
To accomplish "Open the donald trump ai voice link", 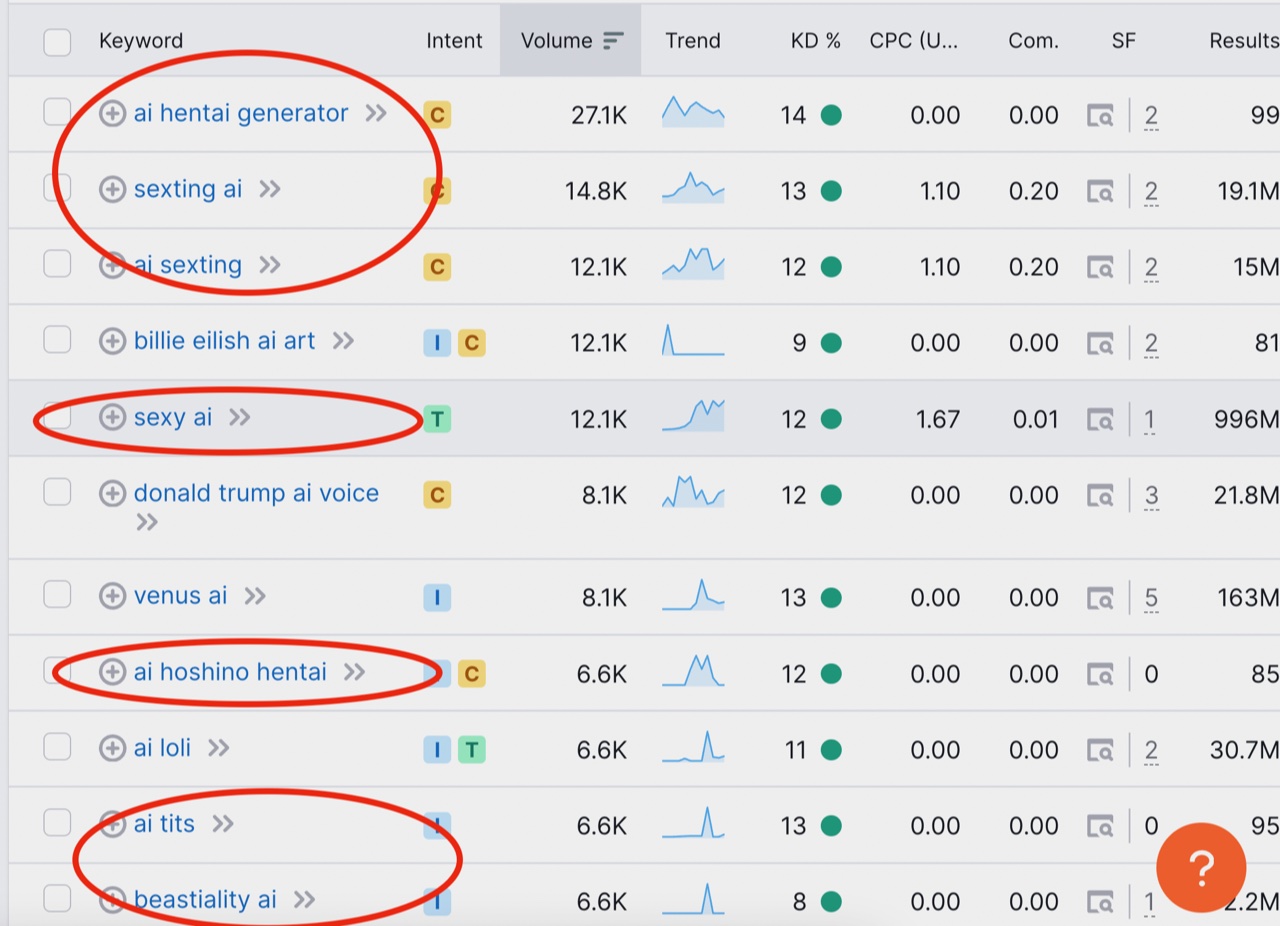I will coord(256,493).
